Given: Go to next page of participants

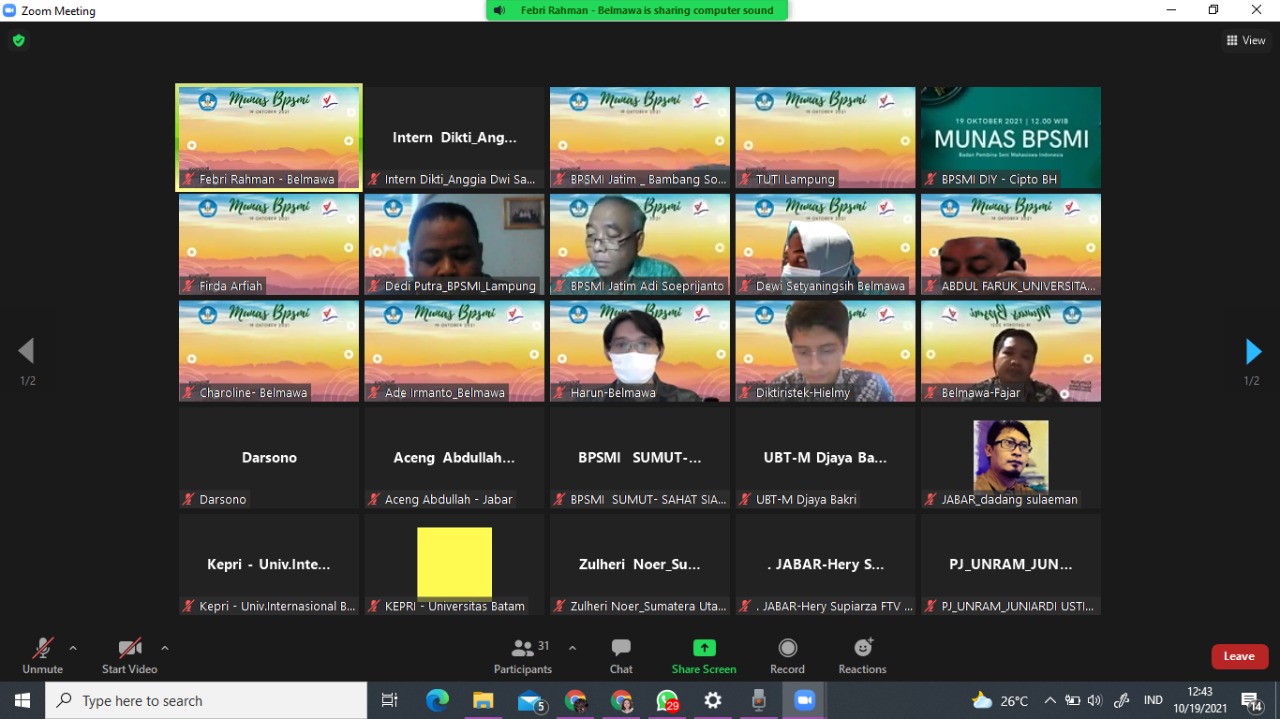Looking at the screenshot, I should [x=1253, y=352].
